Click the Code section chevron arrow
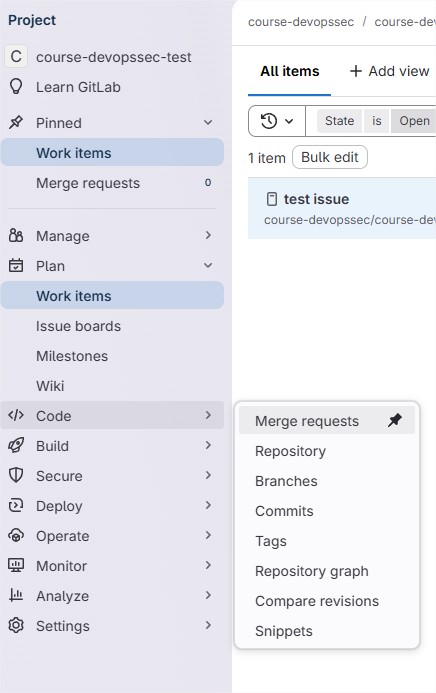 point(208,415)
